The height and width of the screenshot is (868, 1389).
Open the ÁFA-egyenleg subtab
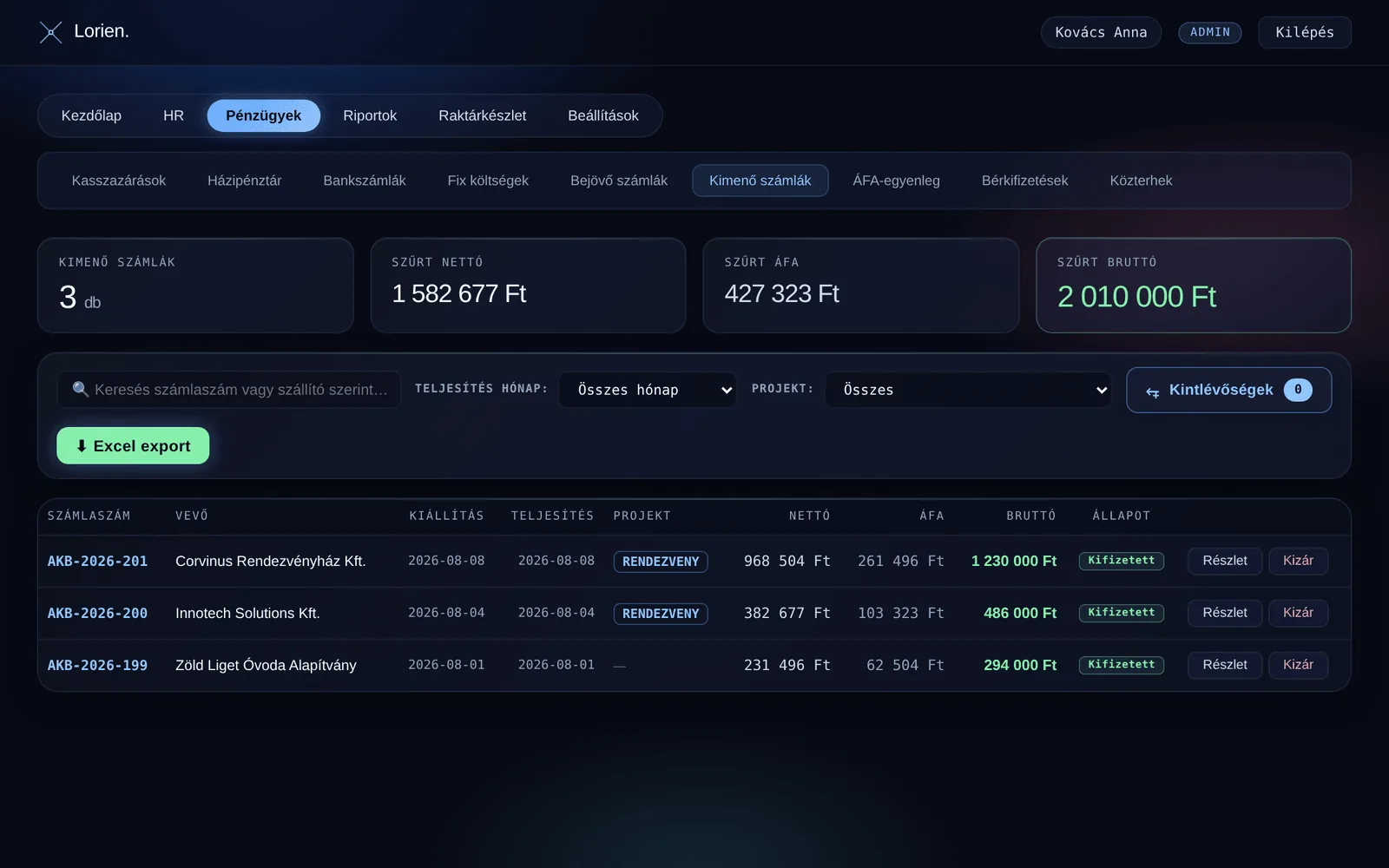(x=897, y=181)
